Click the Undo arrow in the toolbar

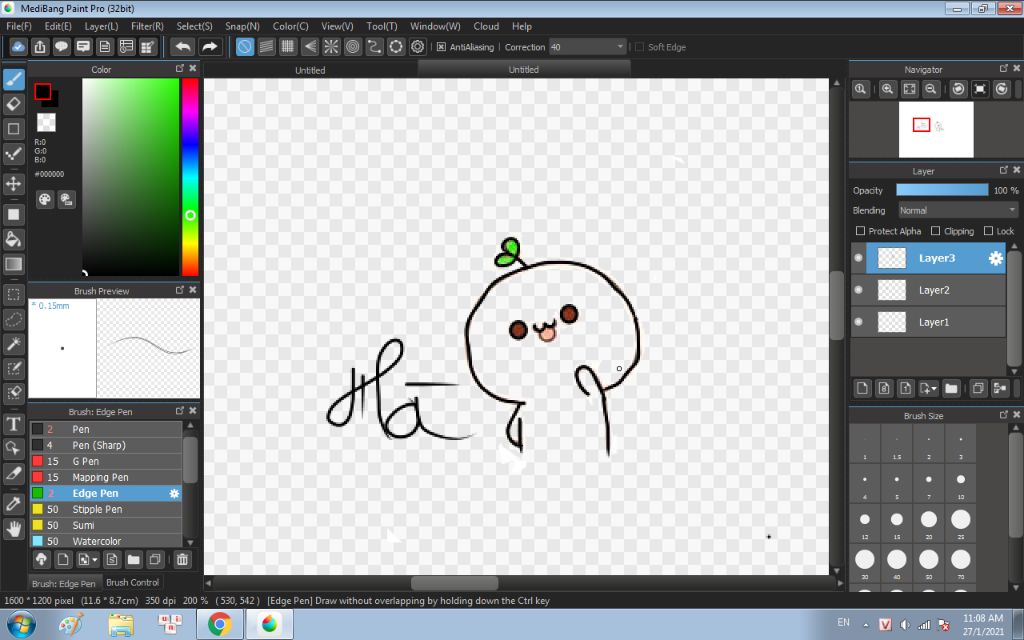coord(184,47)
